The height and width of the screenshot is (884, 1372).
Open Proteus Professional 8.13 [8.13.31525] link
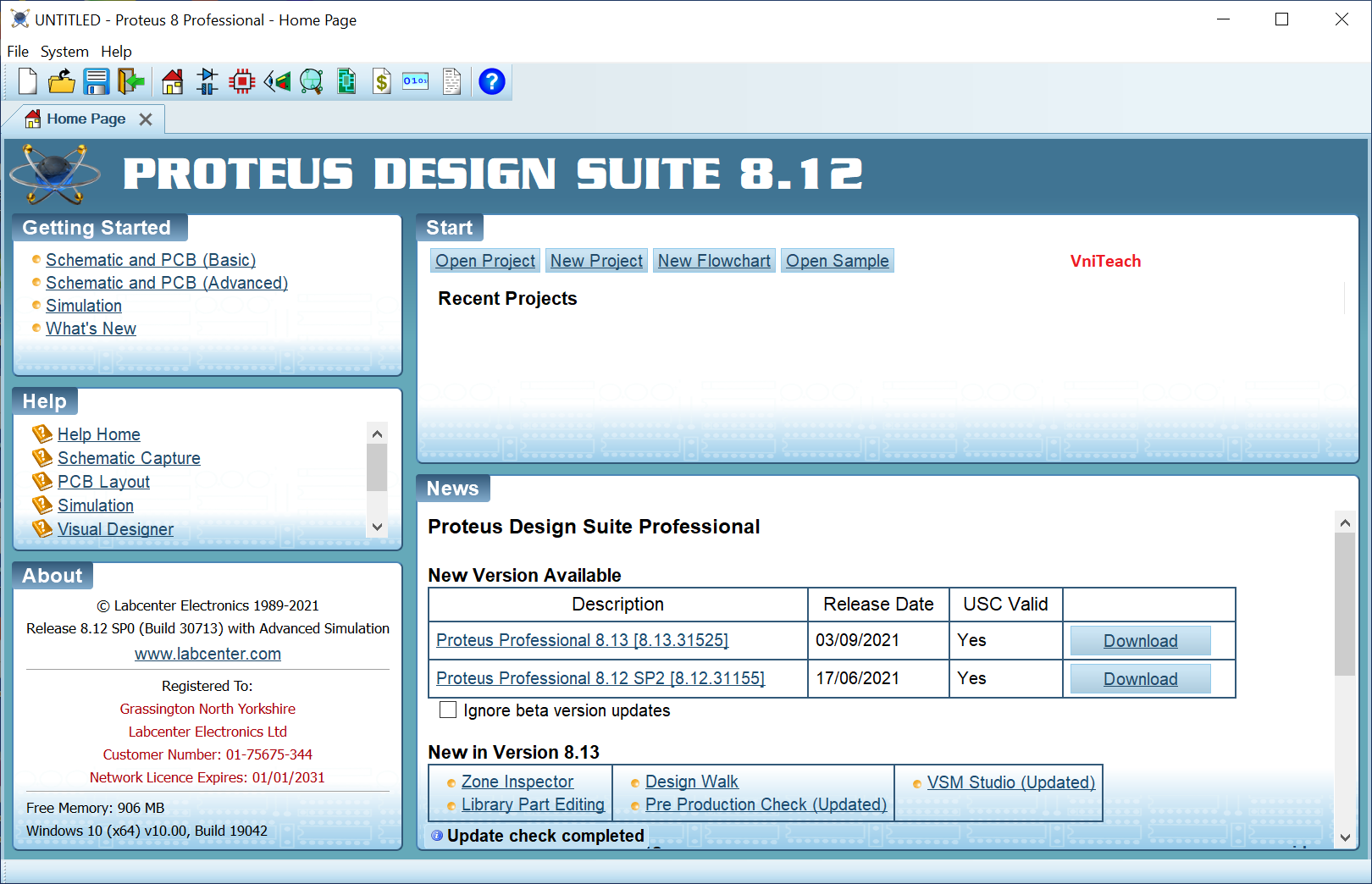point(582,640)
